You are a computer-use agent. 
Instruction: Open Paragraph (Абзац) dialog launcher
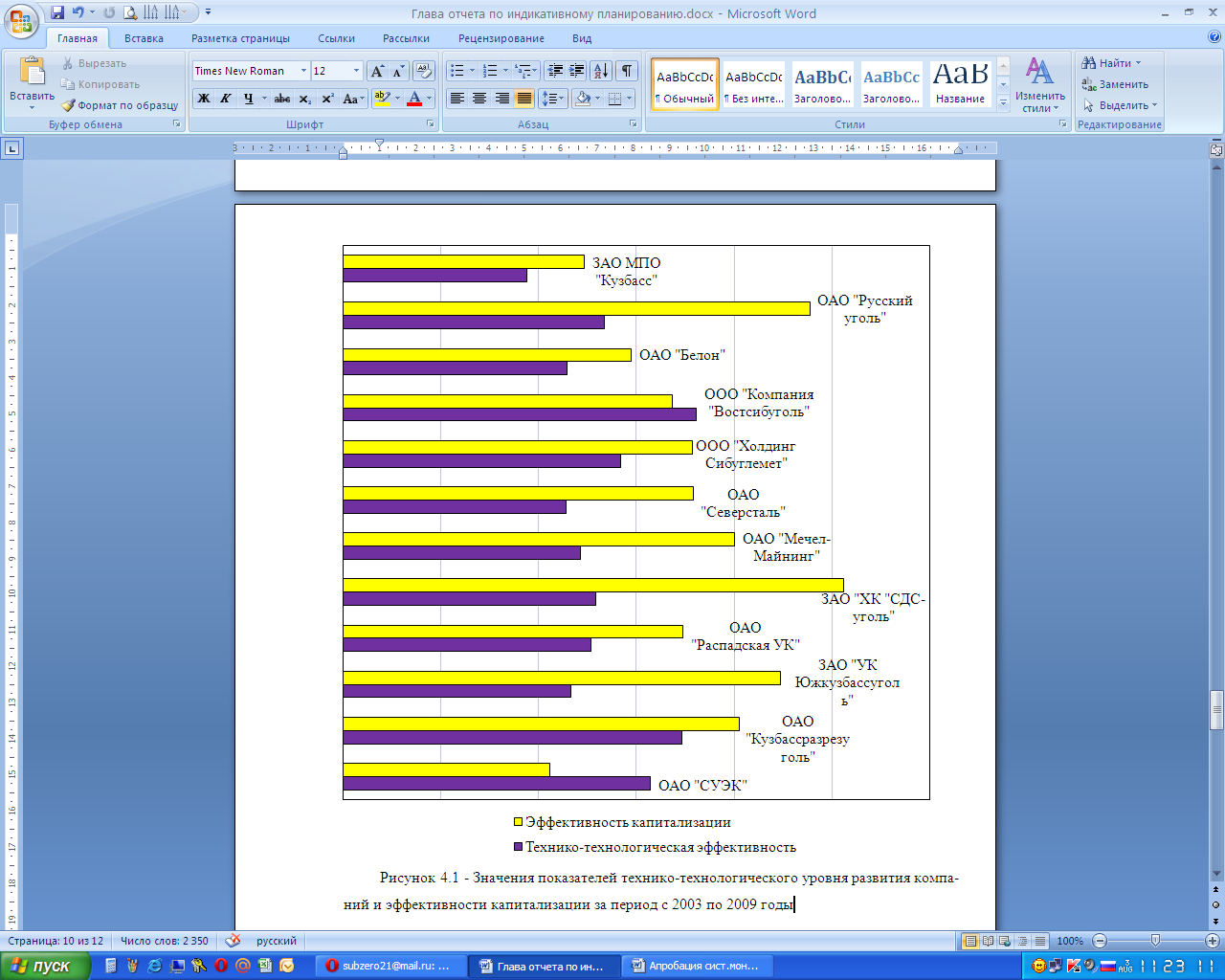click(634, 124)
